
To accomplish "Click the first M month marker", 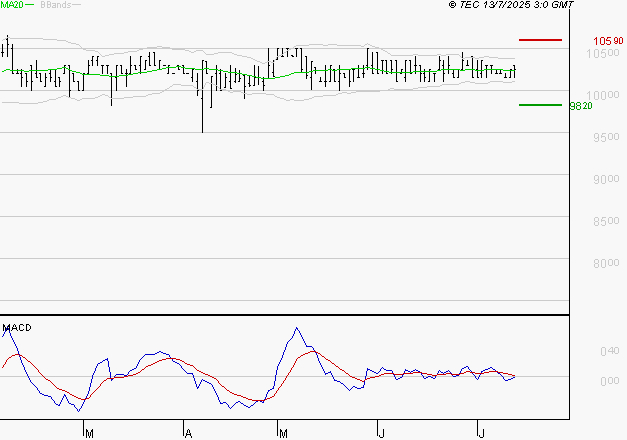I will 89,434.
